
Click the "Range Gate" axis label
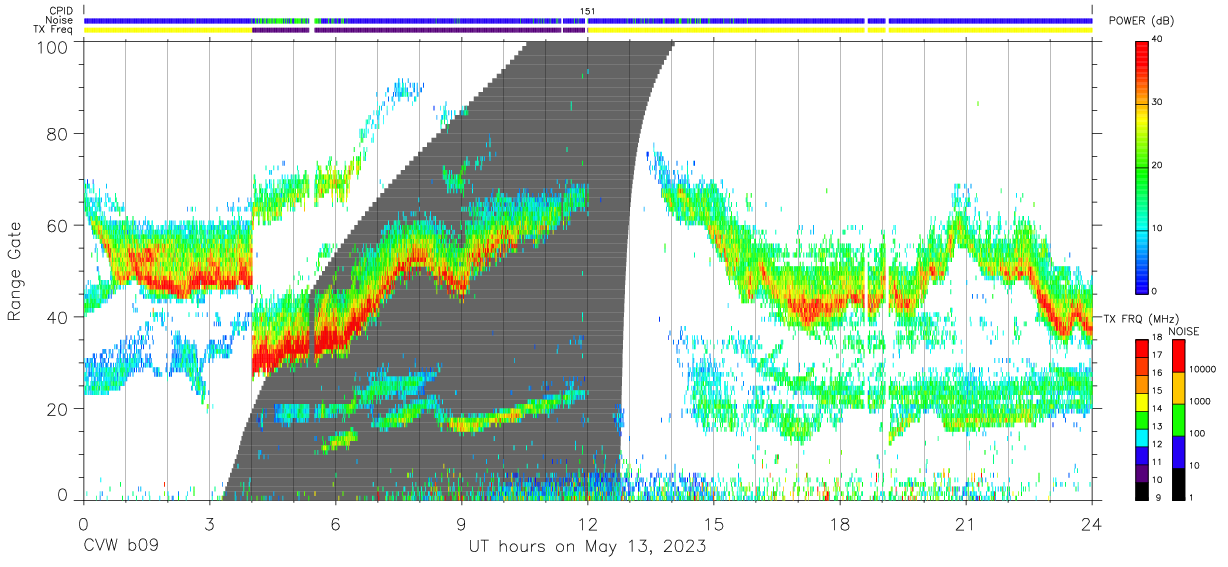[x=15, y=272]
